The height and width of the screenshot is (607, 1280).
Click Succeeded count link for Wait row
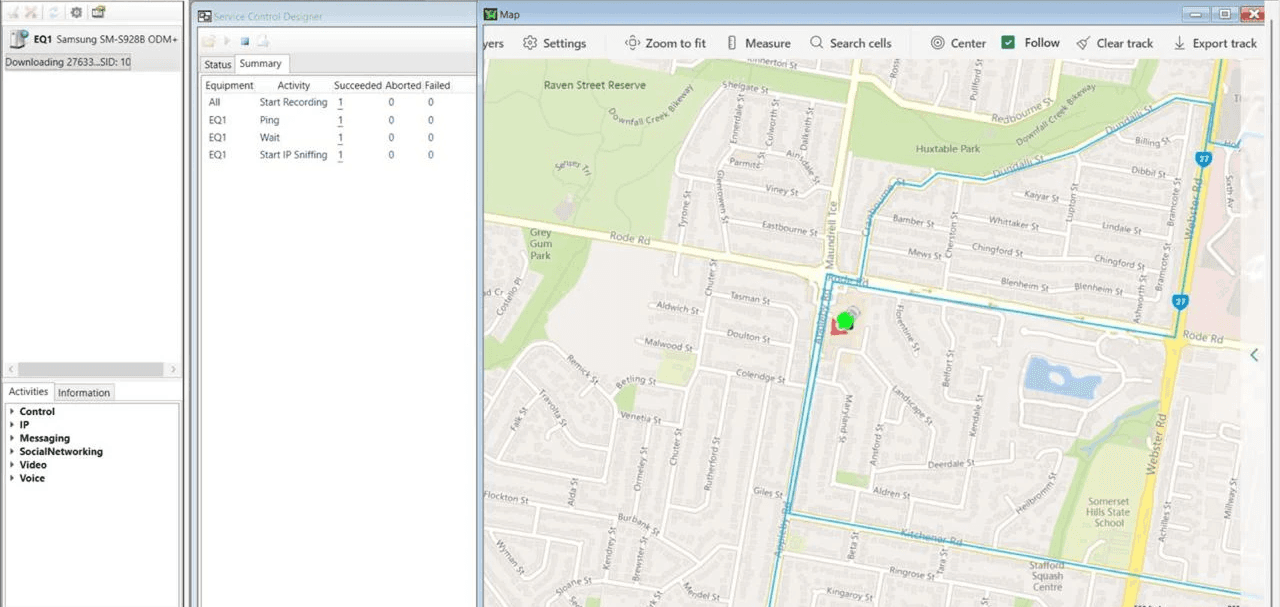pos(340,137)
